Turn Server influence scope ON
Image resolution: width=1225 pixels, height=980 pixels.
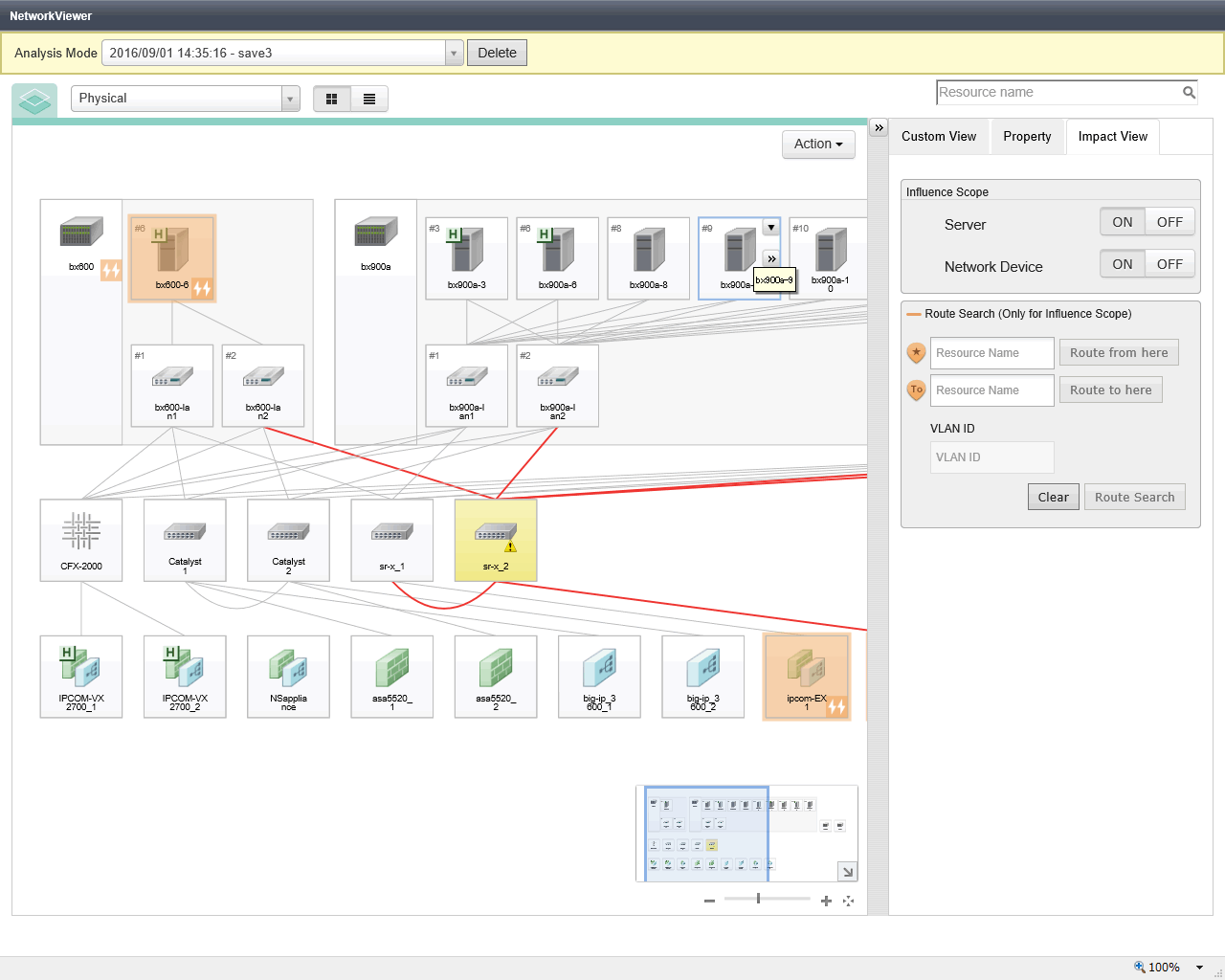click(1123, 222)
